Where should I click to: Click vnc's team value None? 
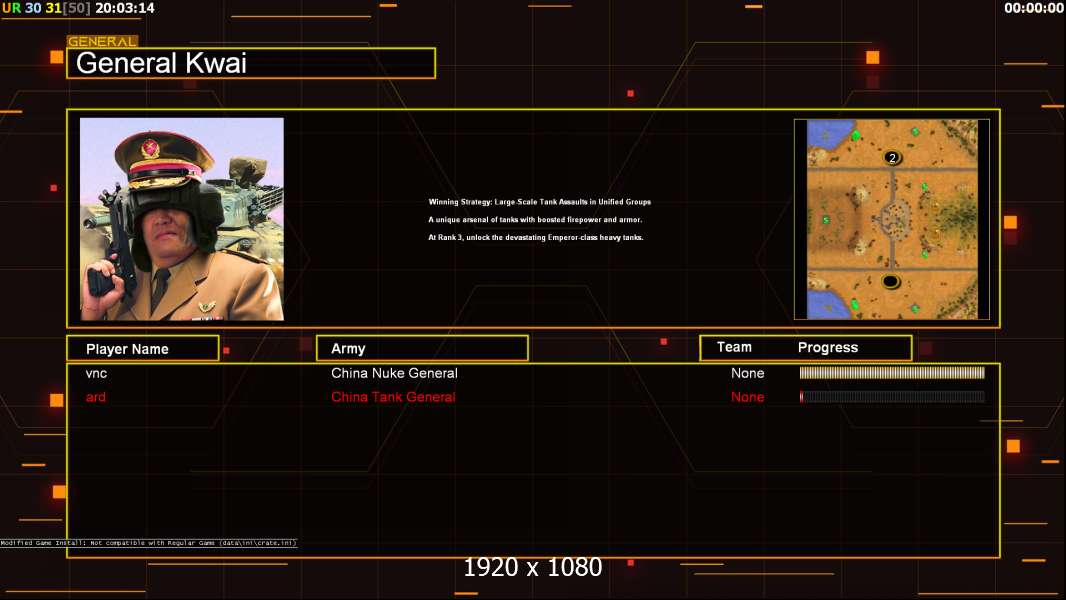pos(747,373)
